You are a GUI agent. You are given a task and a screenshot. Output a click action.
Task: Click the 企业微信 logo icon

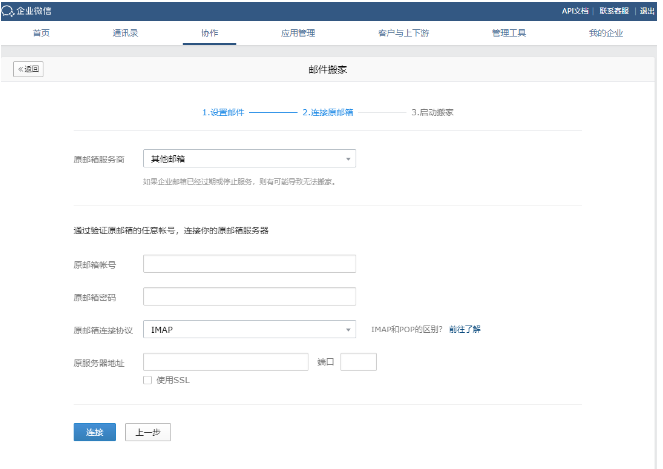9,10
